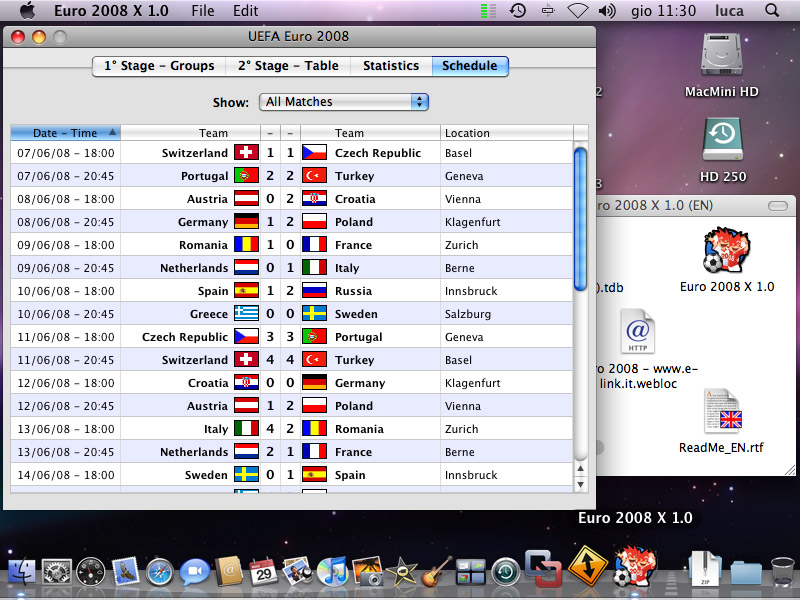800x600 pixels.
Task: Open the Mail stamp icon in the Dock
Action: tap(126, 571)
